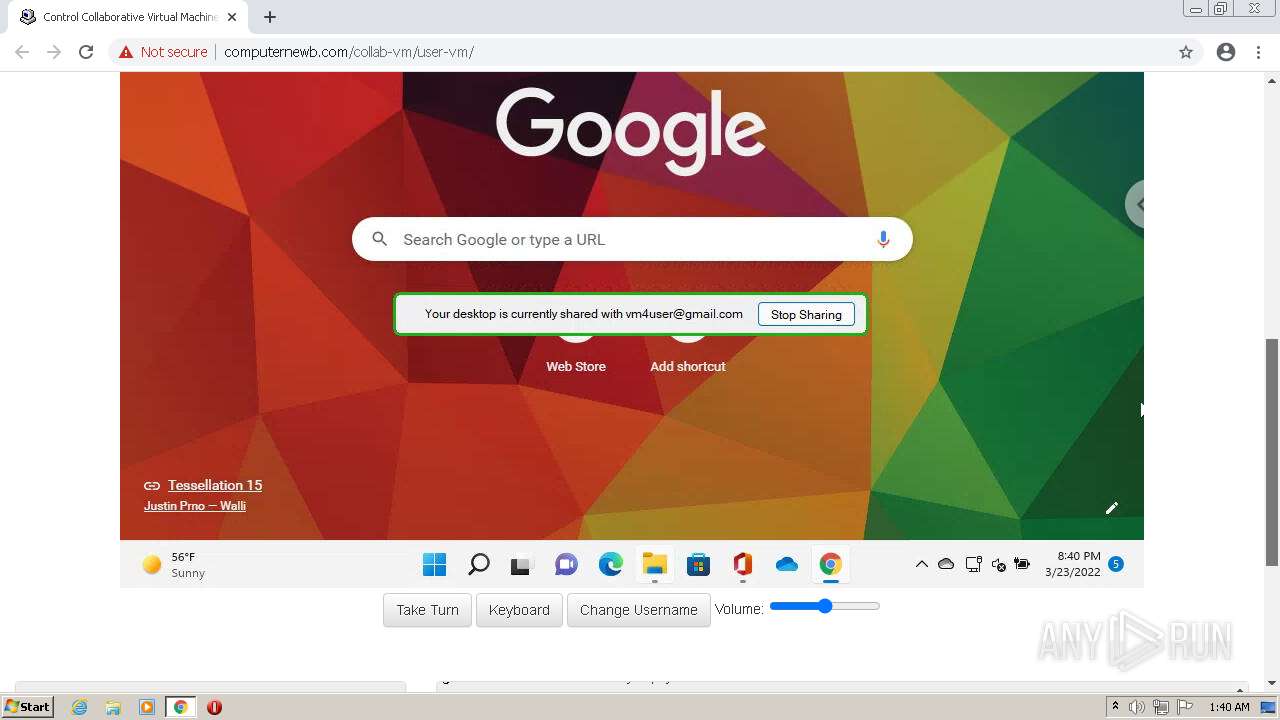Open a new browser tab
The width and height of the screenshot is (1280, 720).
[270, 17]
